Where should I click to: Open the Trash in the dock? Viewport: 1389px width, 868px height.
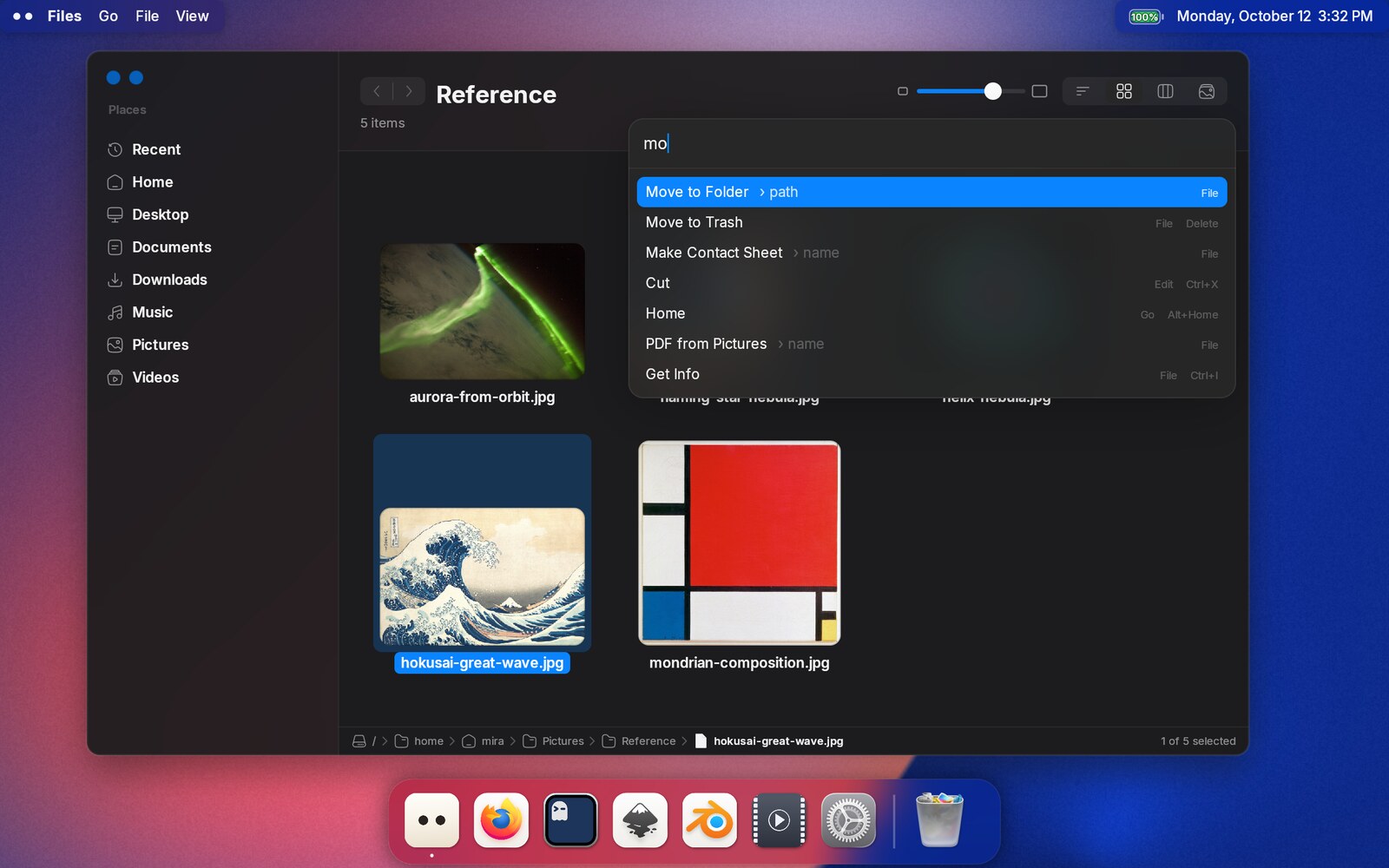(x=939, y=820)
